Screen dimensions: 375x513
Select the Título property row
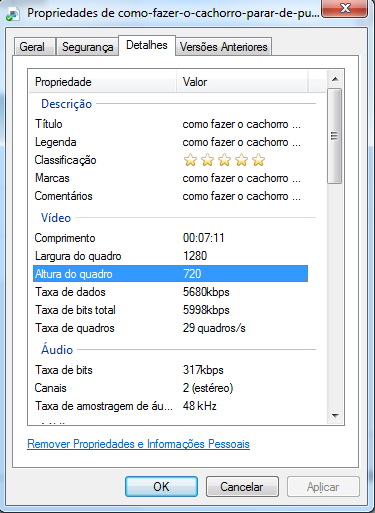pyautogui.click(x=170, y=124)
